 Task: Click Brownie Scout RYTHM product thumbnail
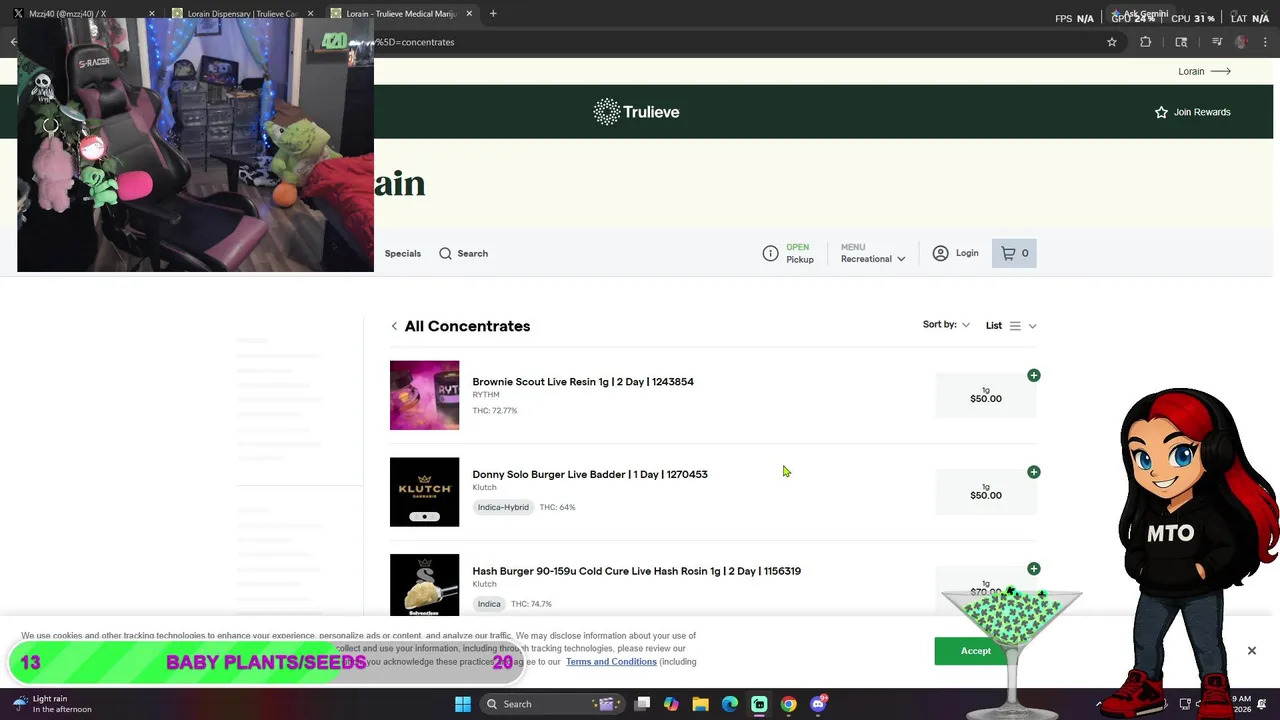click(424, 395)
